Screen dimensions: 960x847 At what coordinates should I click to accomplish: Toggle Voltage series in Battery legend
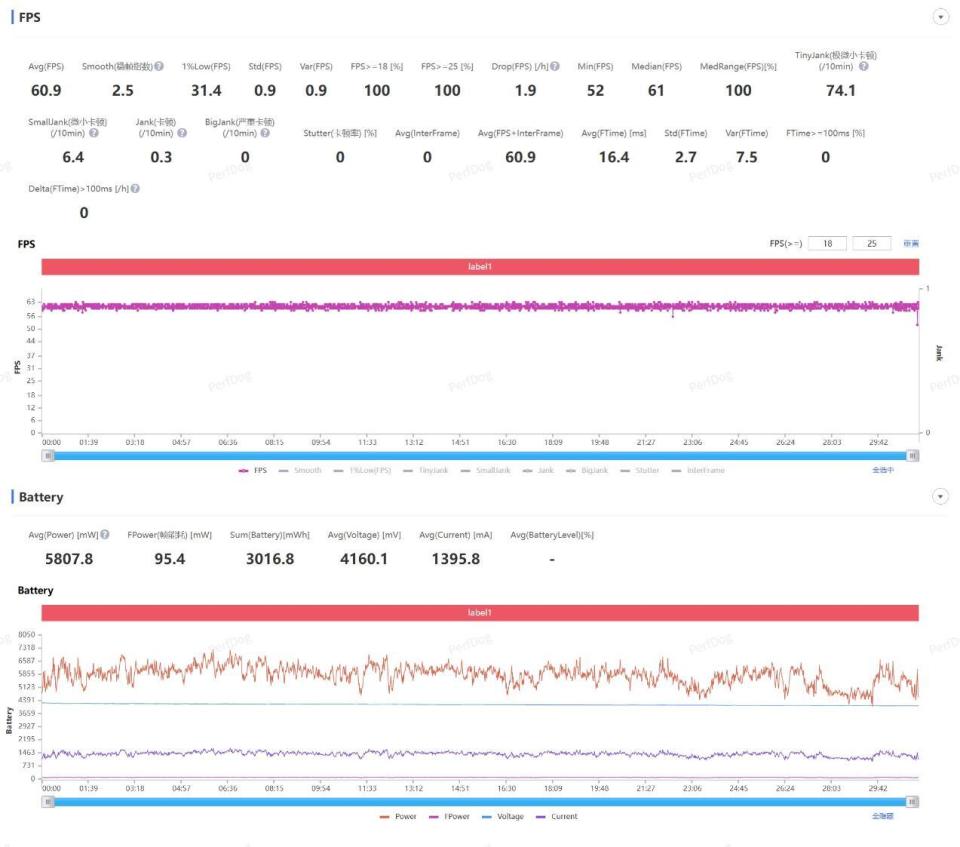502,817
